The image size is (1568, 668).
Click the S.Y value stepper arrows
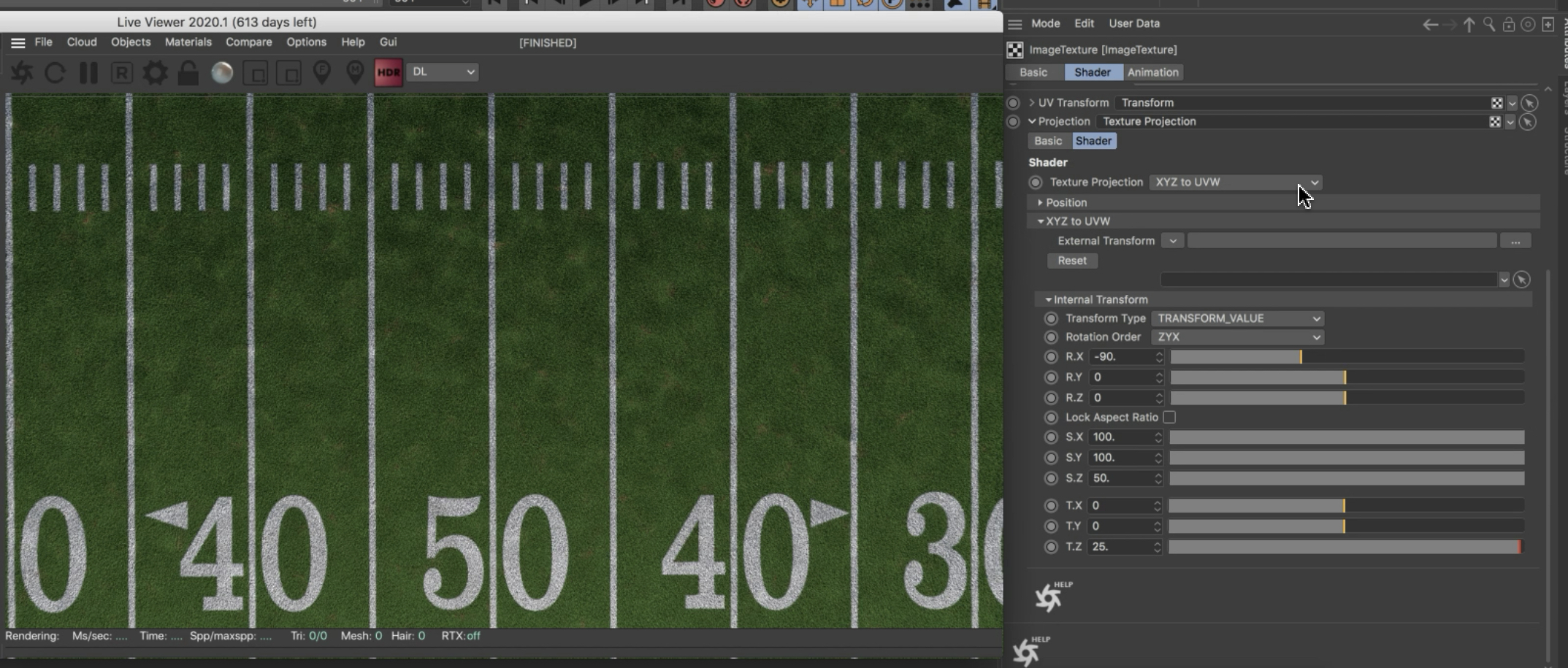click(1158, 458)
